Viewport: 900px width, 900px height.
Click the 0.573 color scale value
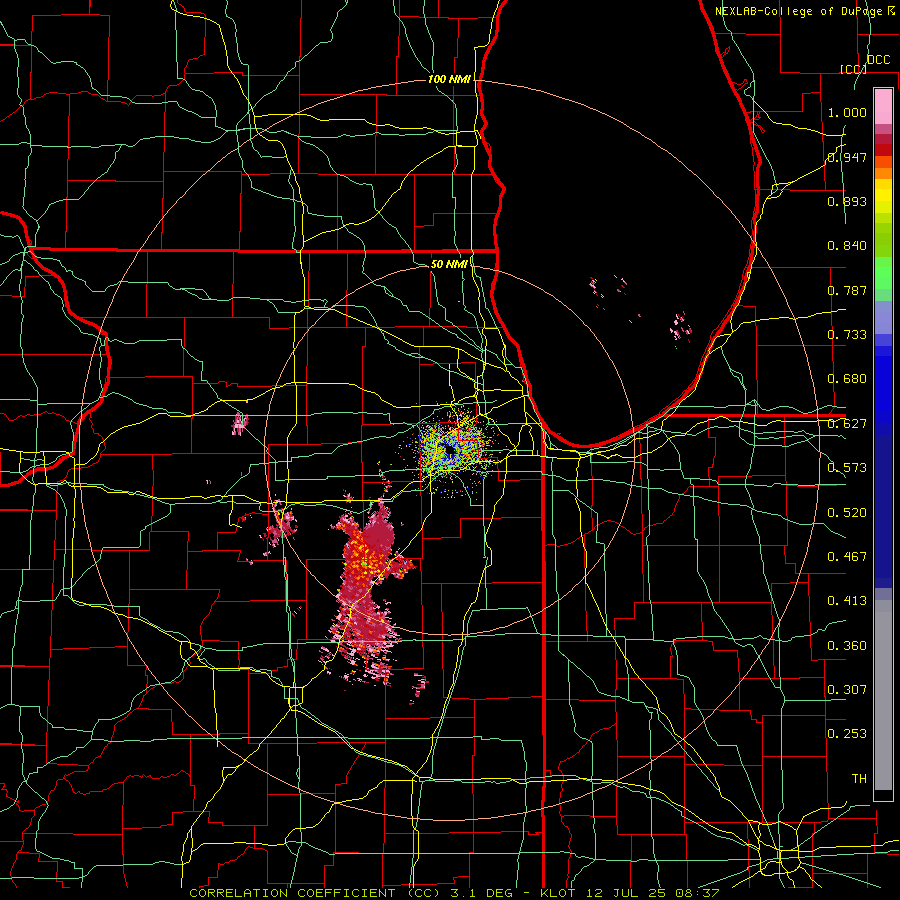(x=847, y=468)
